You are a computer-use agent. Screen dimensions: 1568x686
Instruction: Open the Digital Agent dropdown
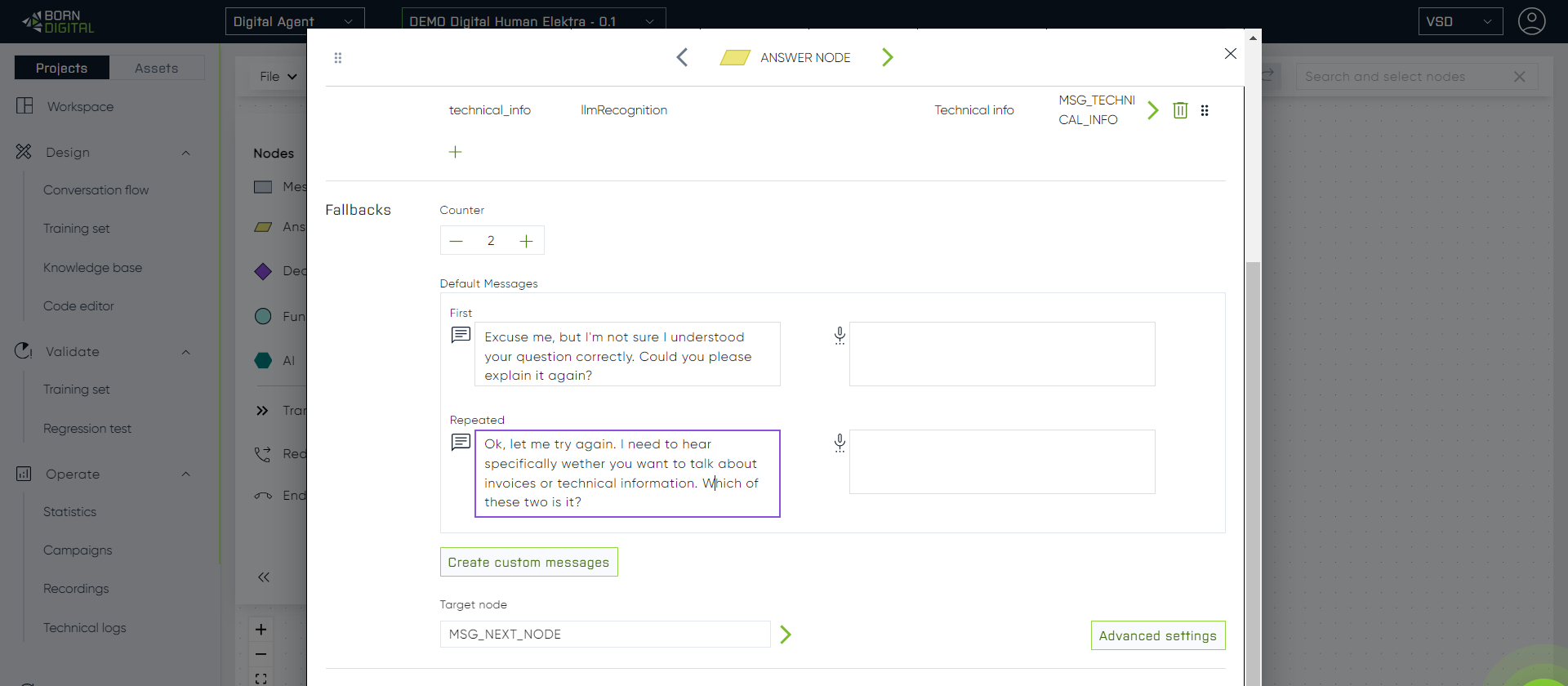295,21
